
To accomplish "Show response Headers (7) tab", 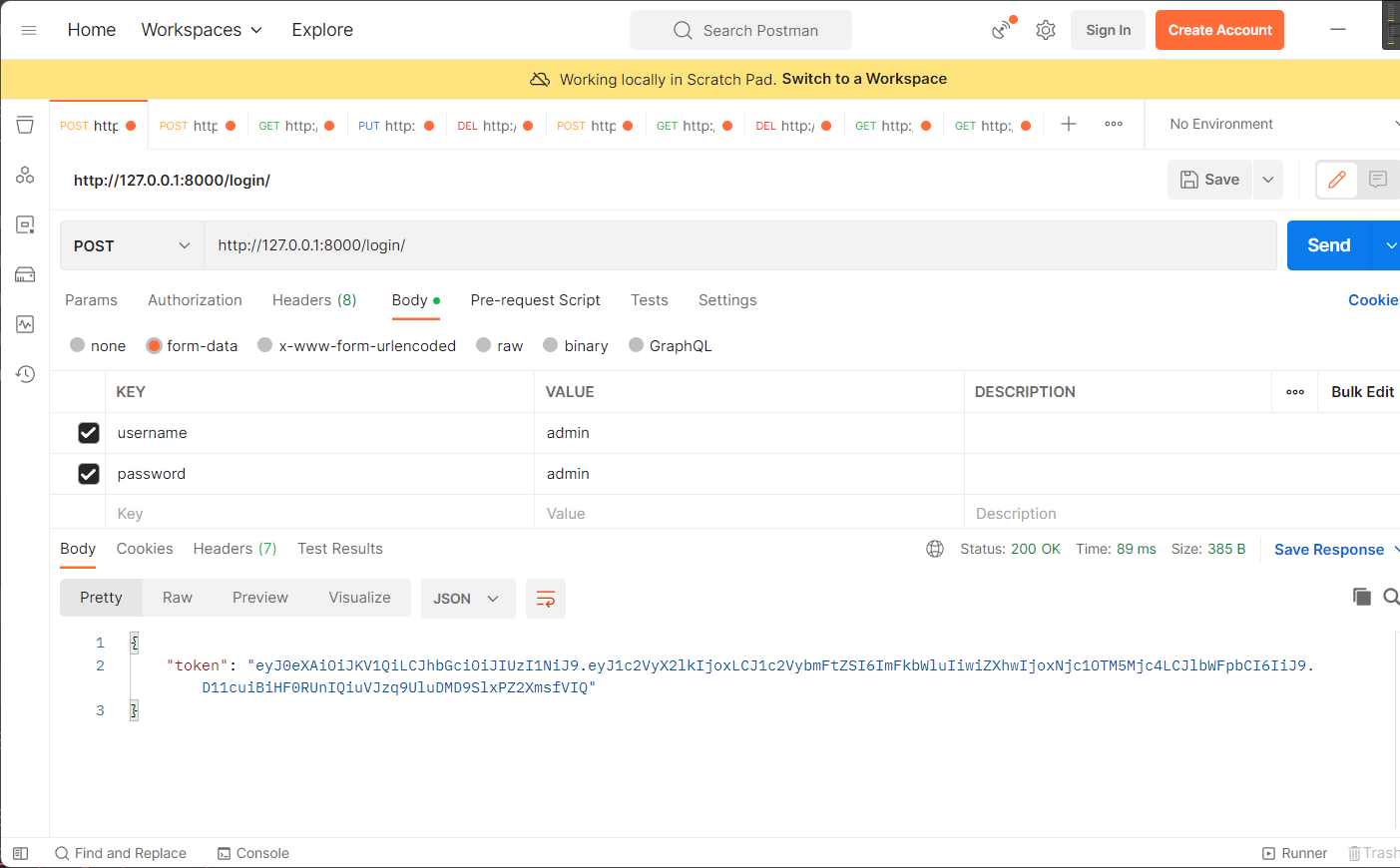I will [234, 549].
